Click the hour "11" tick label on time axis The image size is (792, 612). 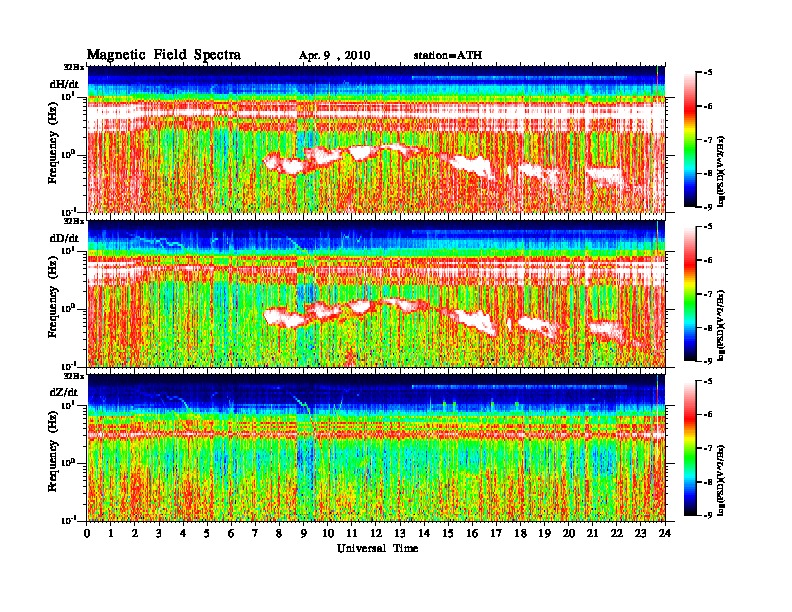352,534
